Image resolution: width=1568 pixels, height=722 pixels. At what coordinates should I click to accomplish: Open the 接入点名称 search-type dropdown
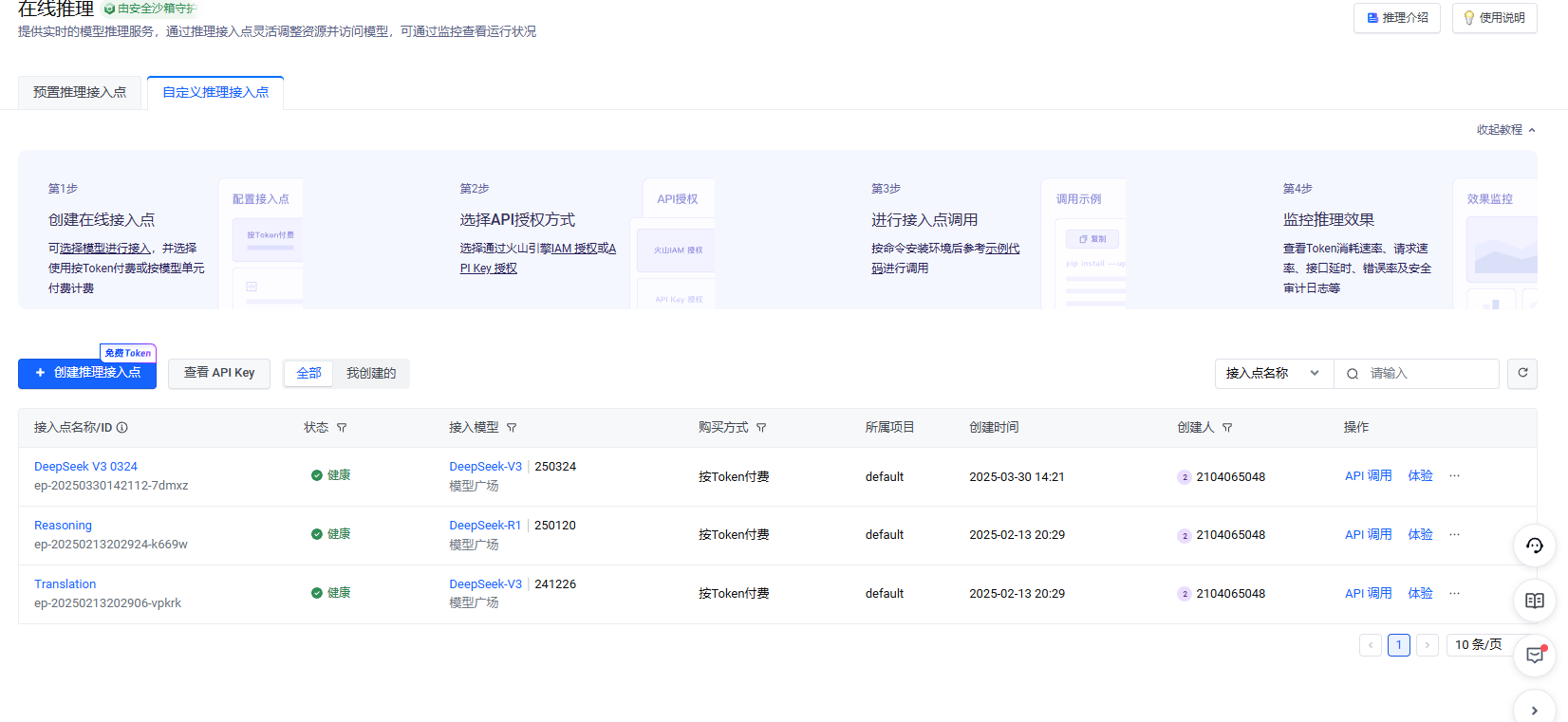click(x=1274, y=373)
